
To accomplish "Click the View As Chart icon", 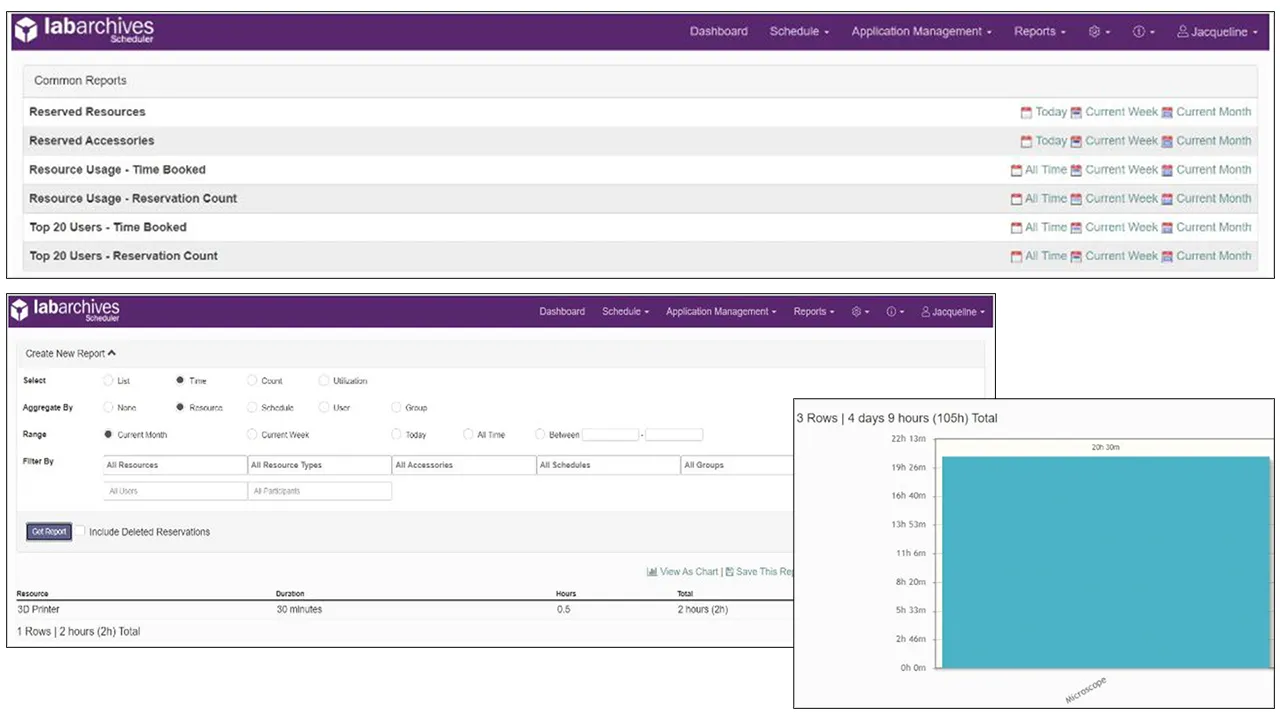I will pyautogui.click(x=652, y=572).
